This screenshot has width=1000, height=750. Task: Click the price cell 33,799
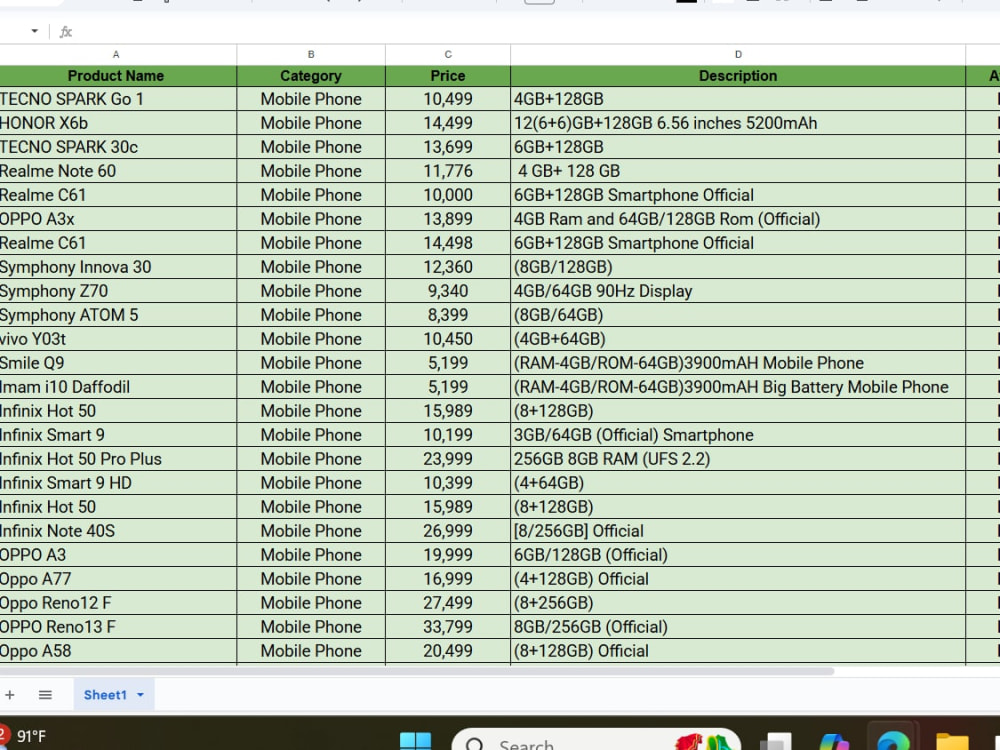point(448,627)
